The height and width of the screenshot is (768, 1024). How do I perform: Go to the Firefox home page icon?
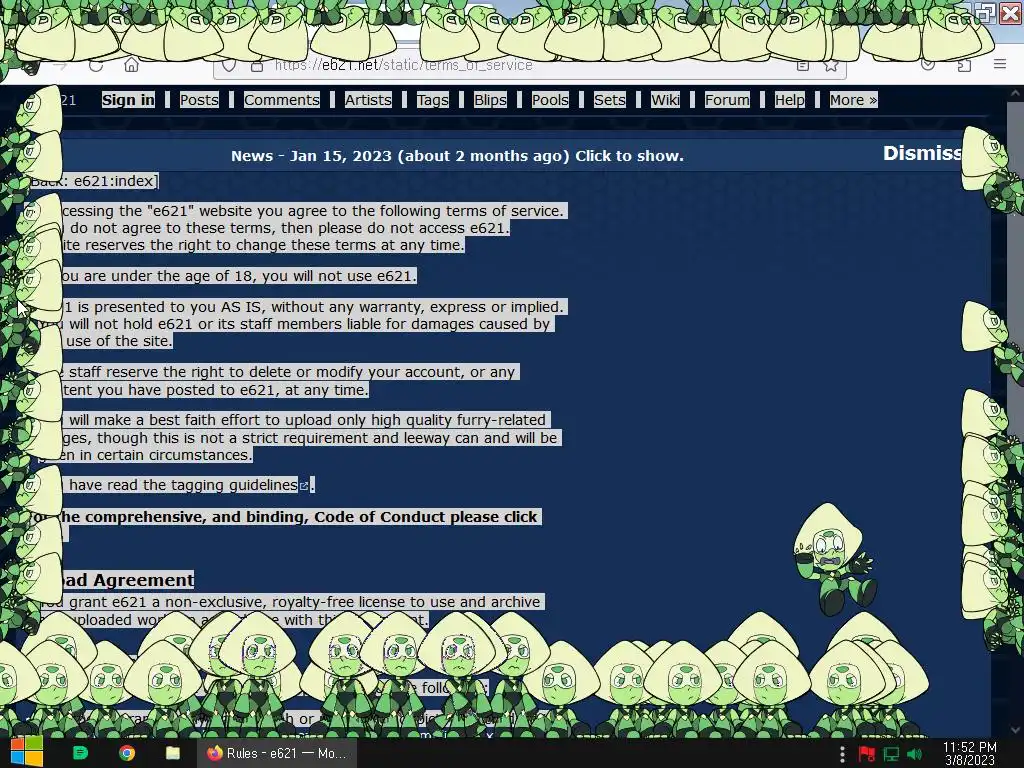pos(131,65)
